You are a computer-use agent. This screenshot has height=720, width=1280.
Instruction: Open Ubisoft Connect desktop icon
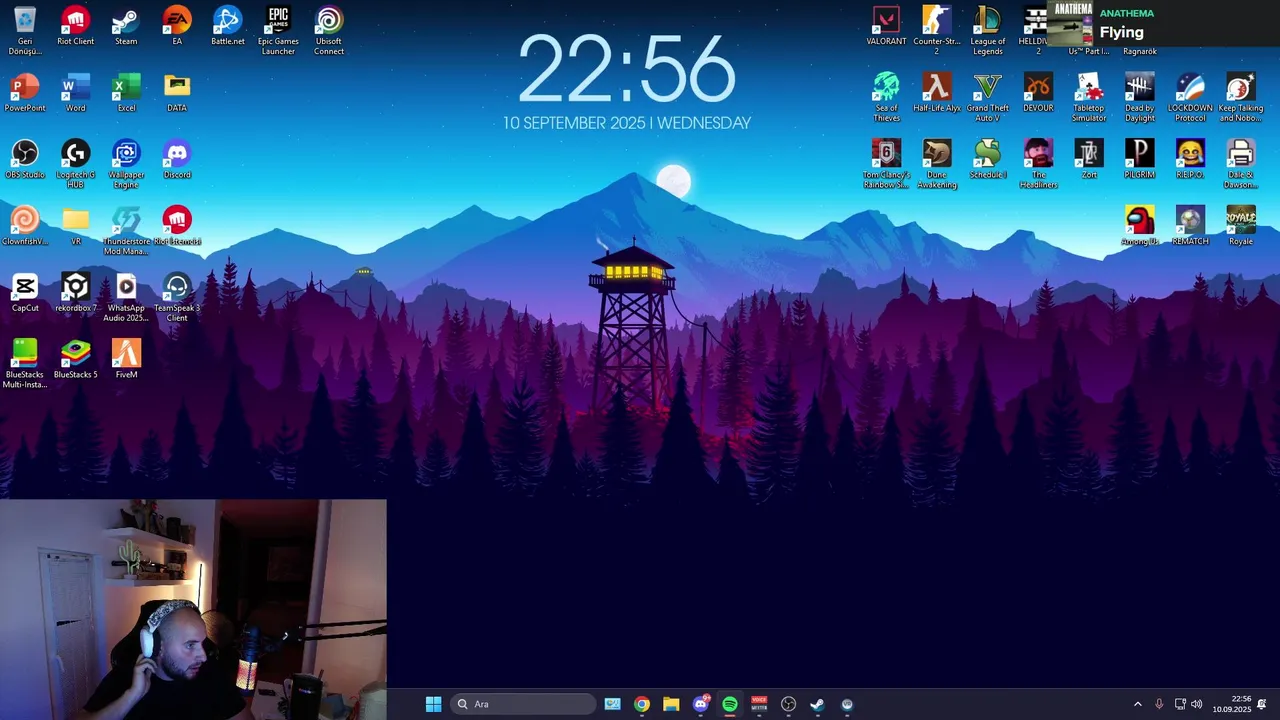click(x=329, y=31)
